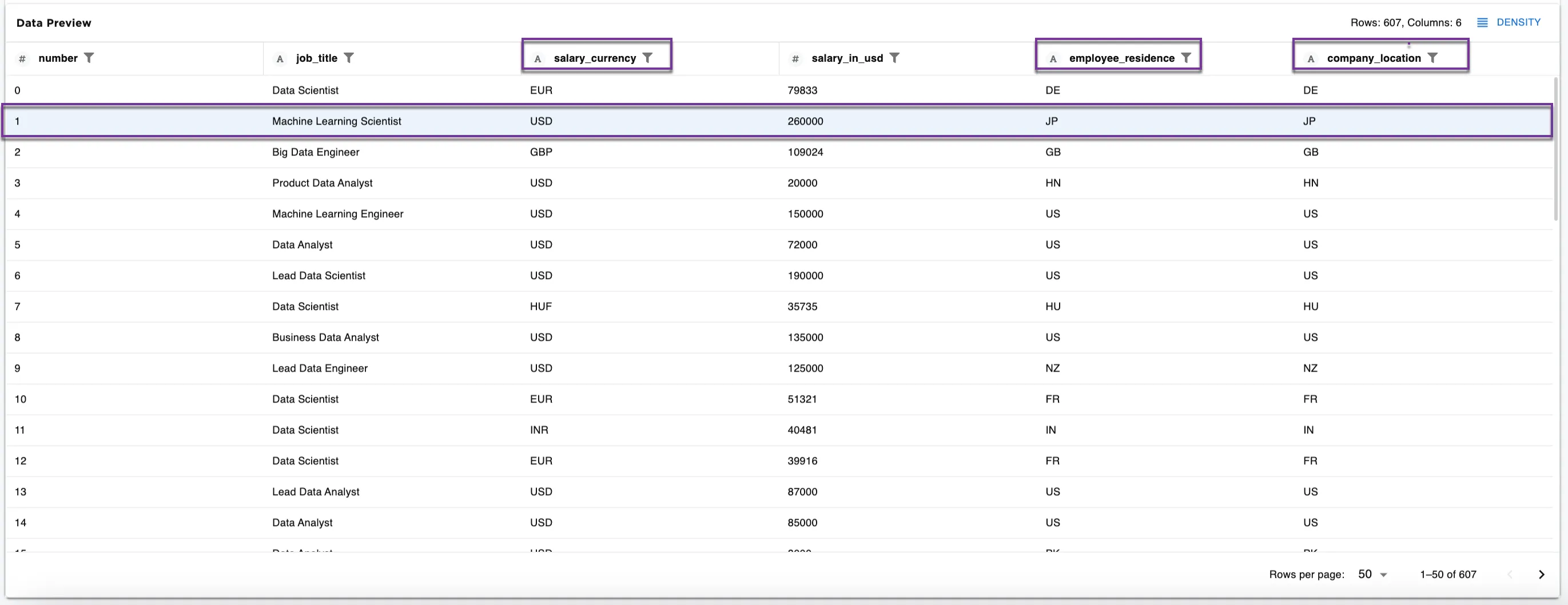This screenshot has width=1568, height=605.
Task: Click the number column header
Action: coord(58,58)
